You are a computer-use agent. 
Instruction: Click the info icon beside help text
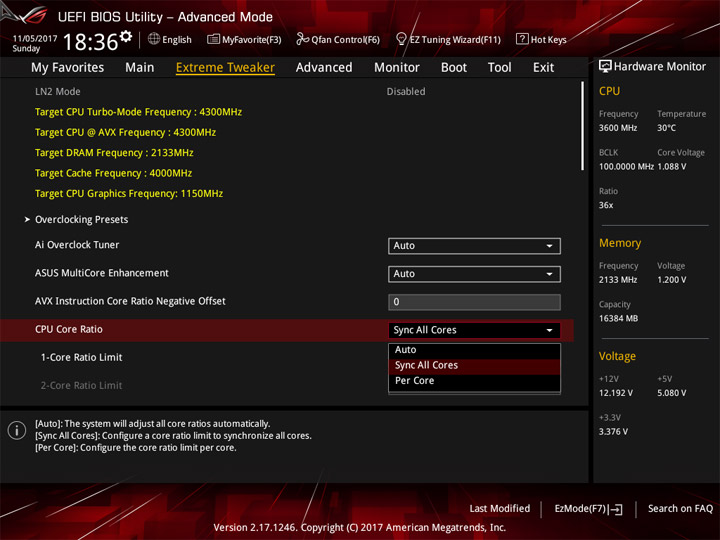point(17,430)
